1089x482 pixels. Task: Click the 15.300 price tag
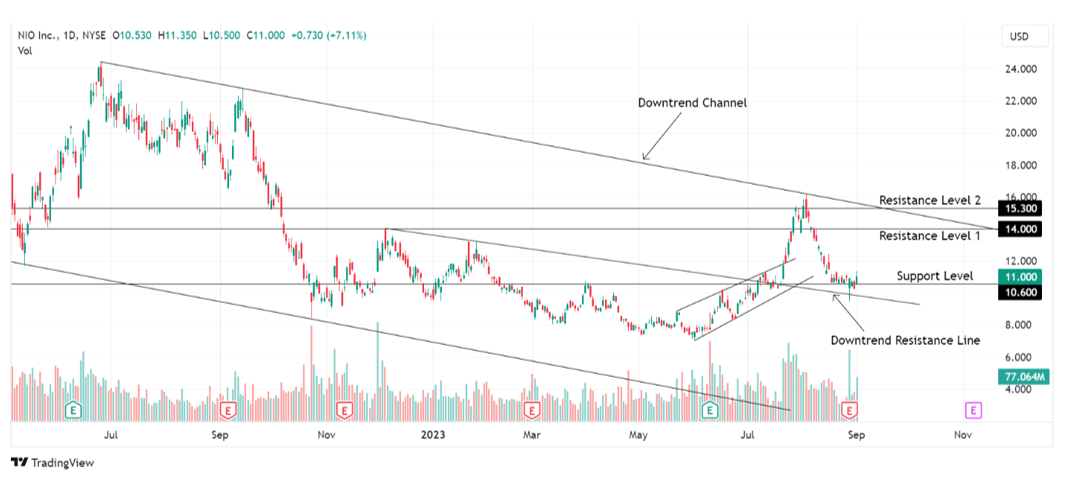(x=1022, y=208)
